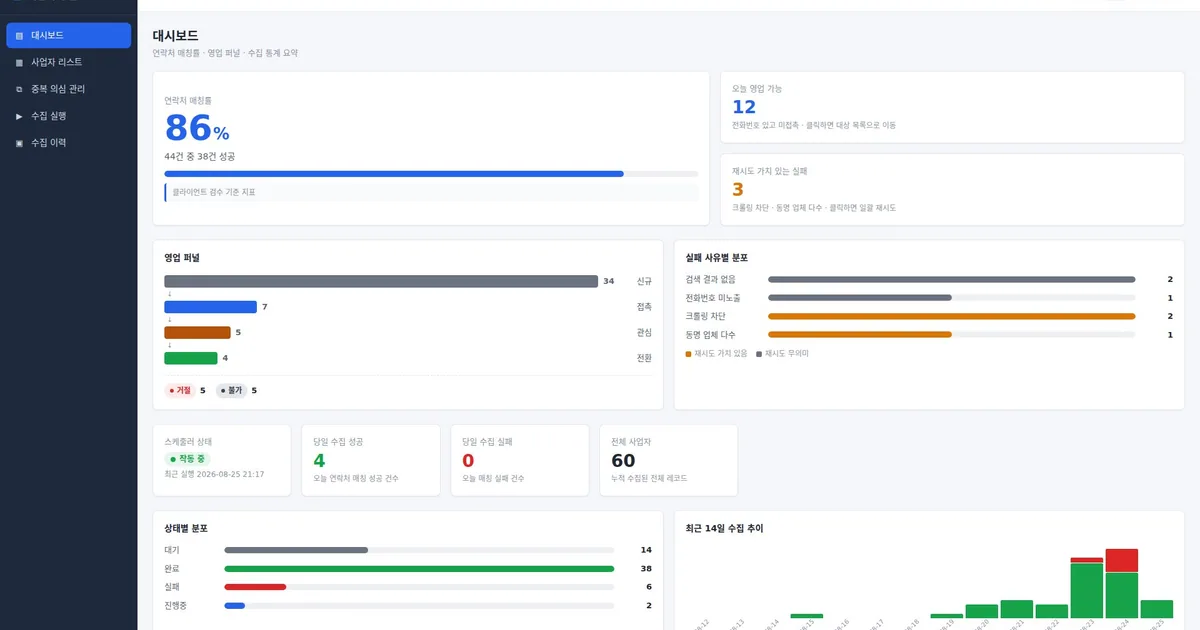The image size is (1200, 630).
Task: Click the 대시보드 sidebar icon
Action: [x=19, y=35]
